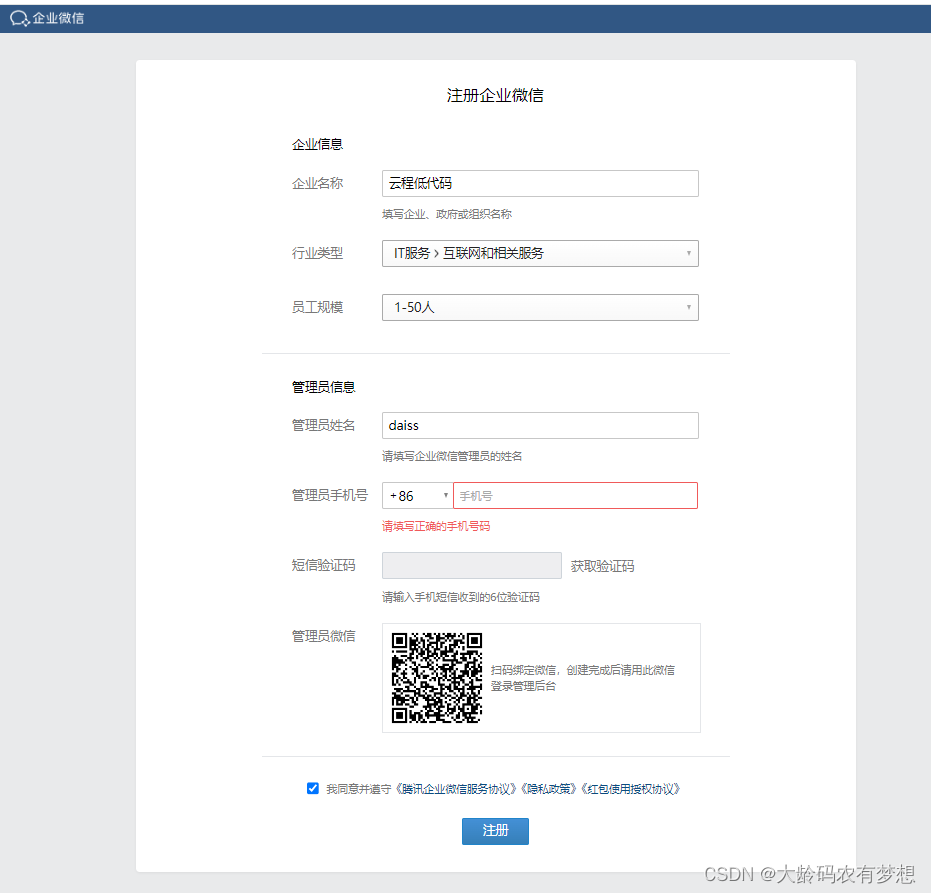The image size is (931, 893).
Task: Click the 企业信息 section heading
Action: [x=317, y=144]
